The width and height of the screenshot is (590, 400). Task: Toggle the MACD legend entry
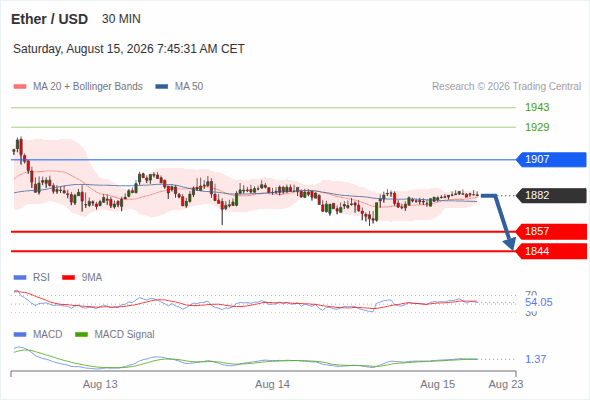click(38, 335)
